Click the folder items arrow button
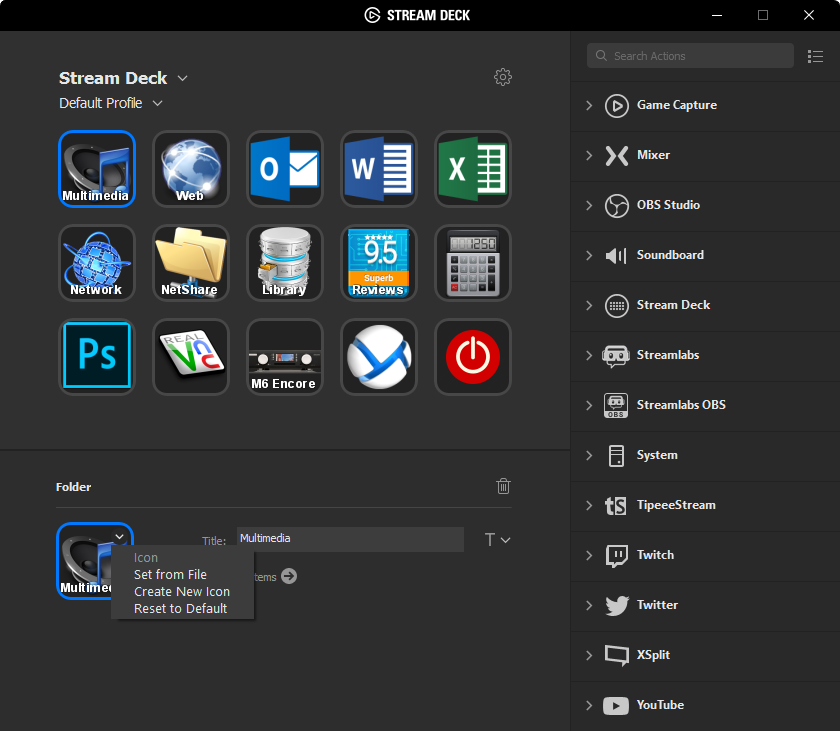 point(289,576)
